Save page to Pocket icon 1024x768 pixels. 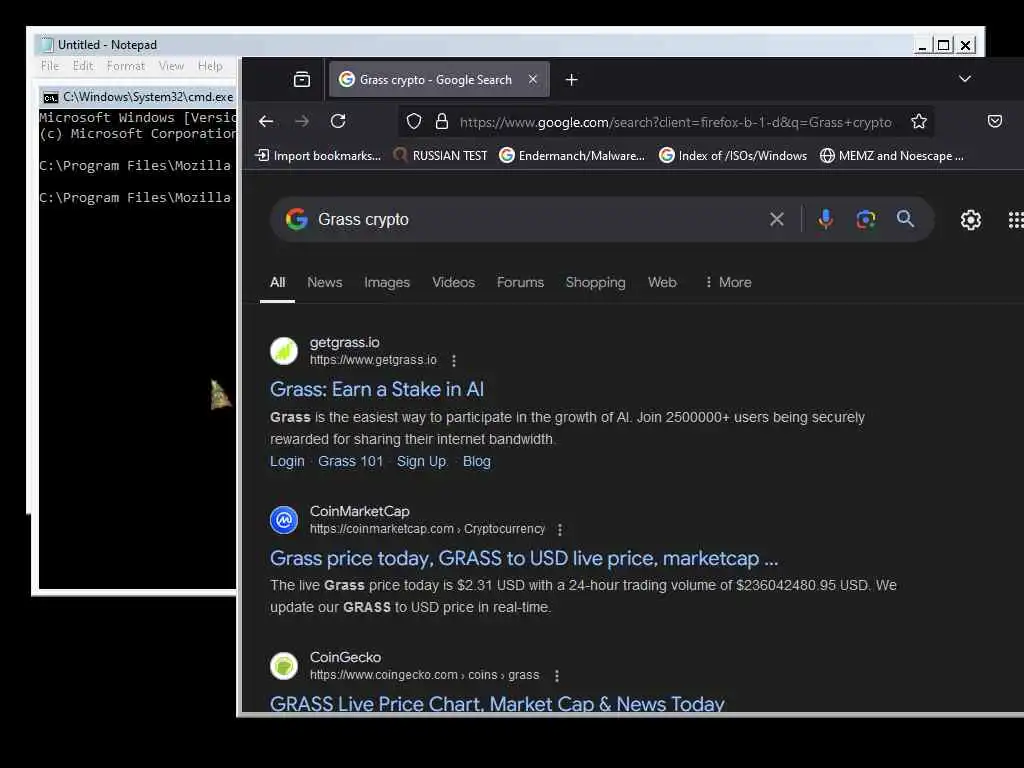pos(995,121)
